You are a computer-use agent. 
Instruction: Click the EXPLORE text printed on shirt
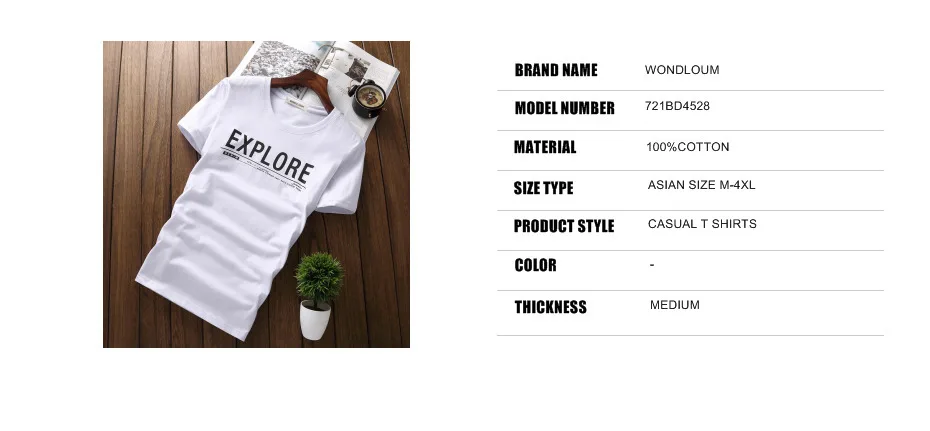[269, 157]
